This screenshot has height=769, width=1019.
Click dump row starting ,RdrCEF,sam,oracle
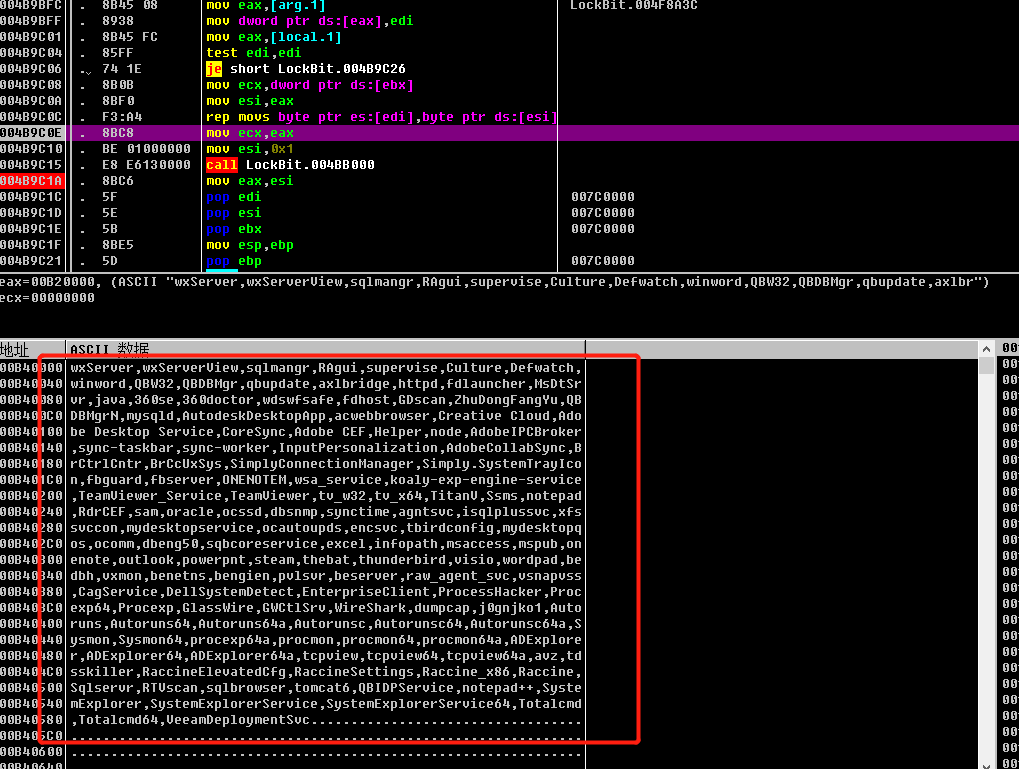pyautogui.click(x=326, y=512)
